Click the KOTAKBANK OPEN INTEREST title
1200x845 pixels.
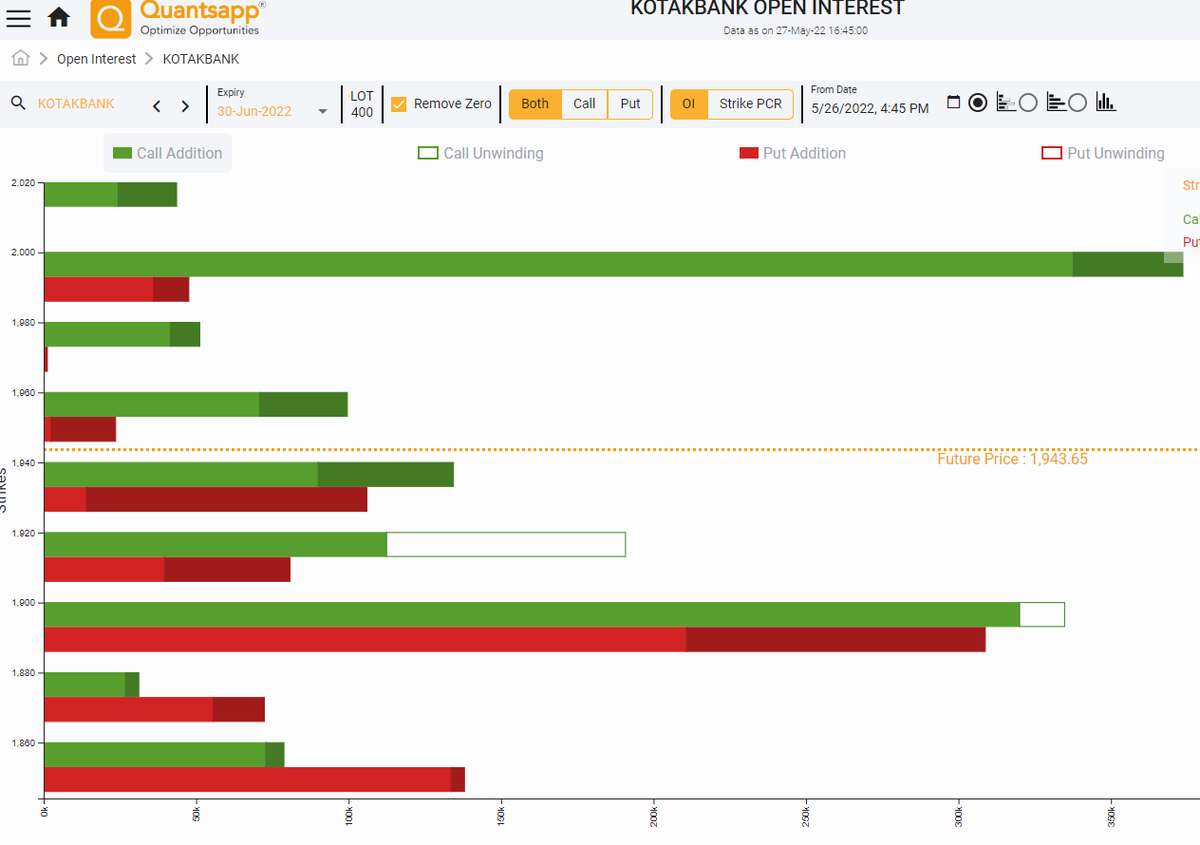coord(767,9)
